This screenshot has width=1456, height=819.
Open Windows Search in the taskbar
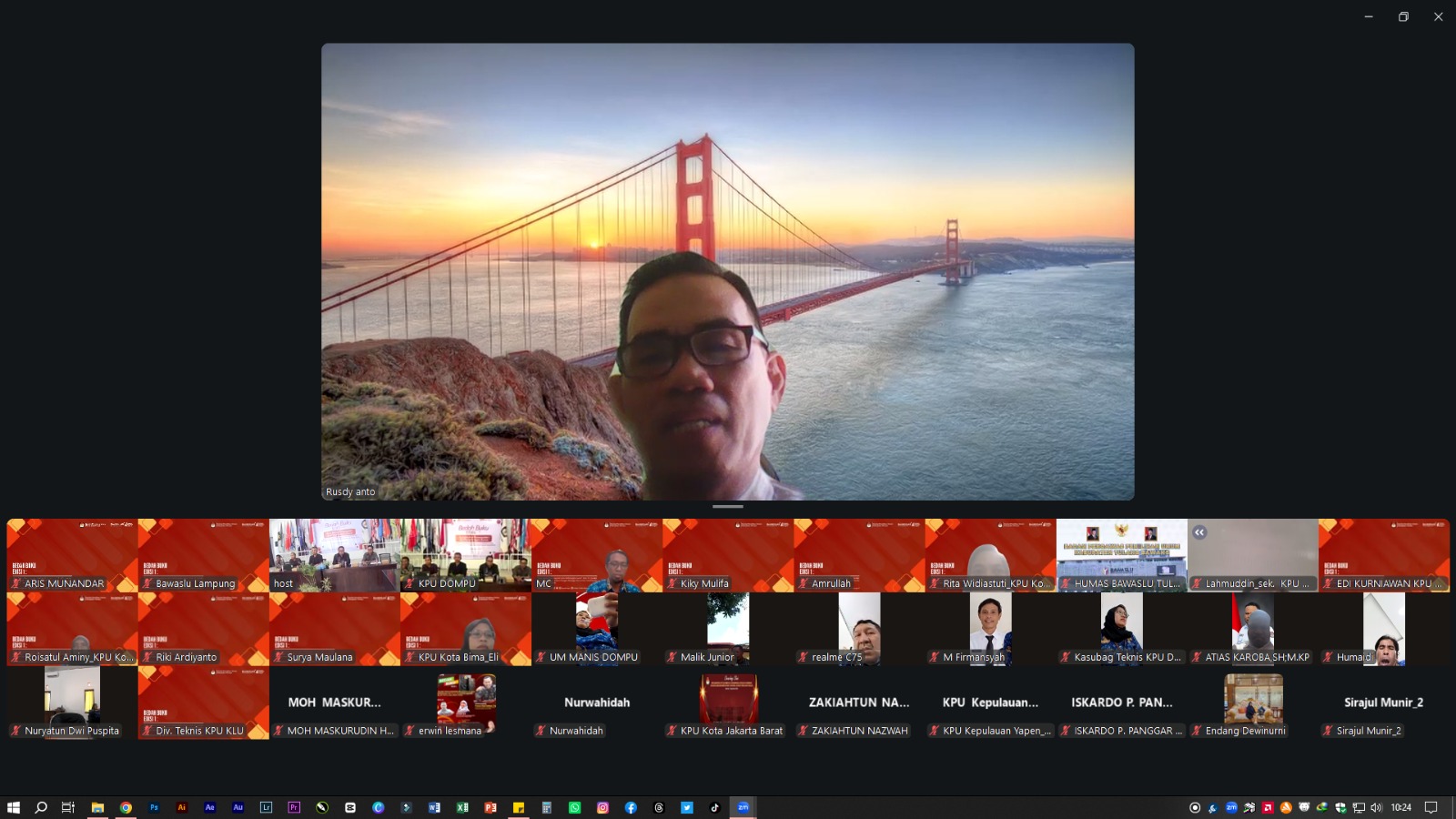[41, 807]
